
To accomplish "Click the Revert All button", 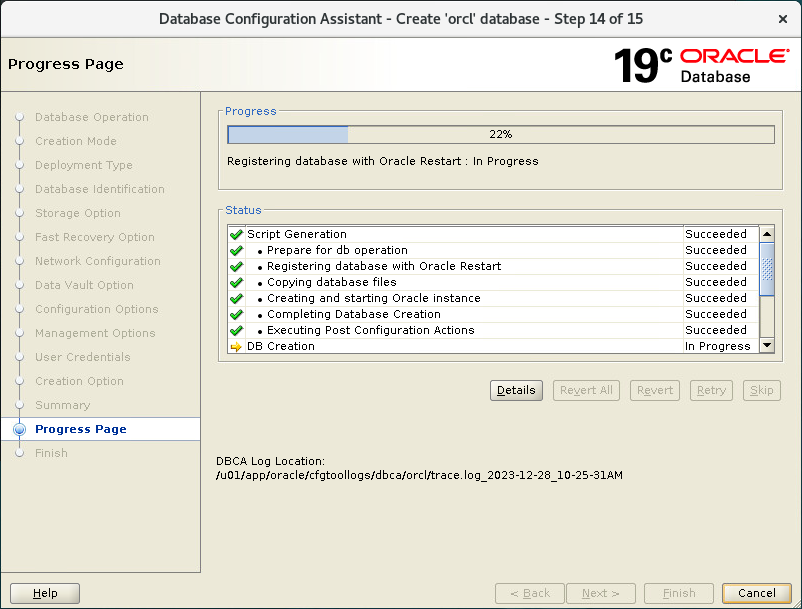I will click(586, 390).
